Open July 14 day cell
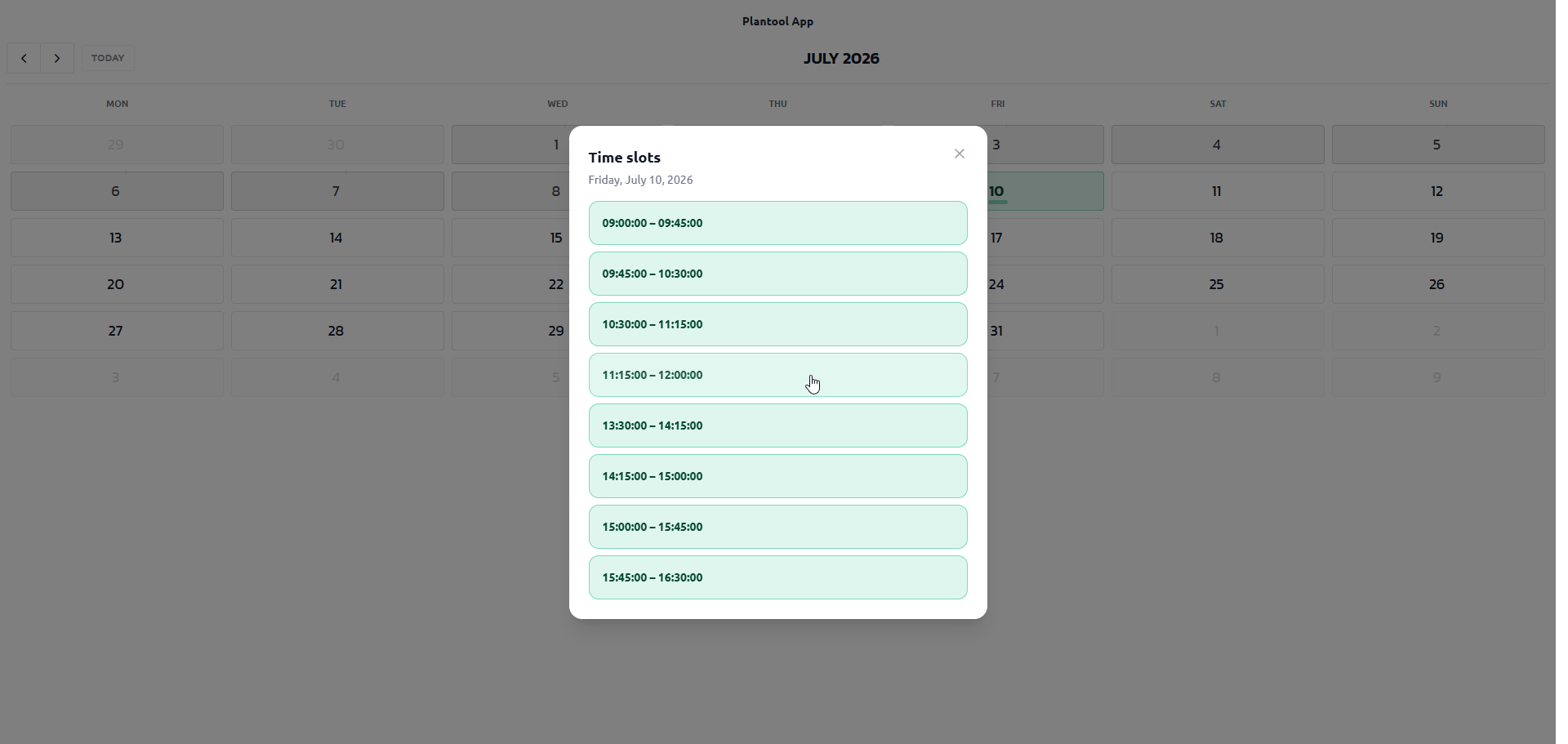 (x=337, y=238)
